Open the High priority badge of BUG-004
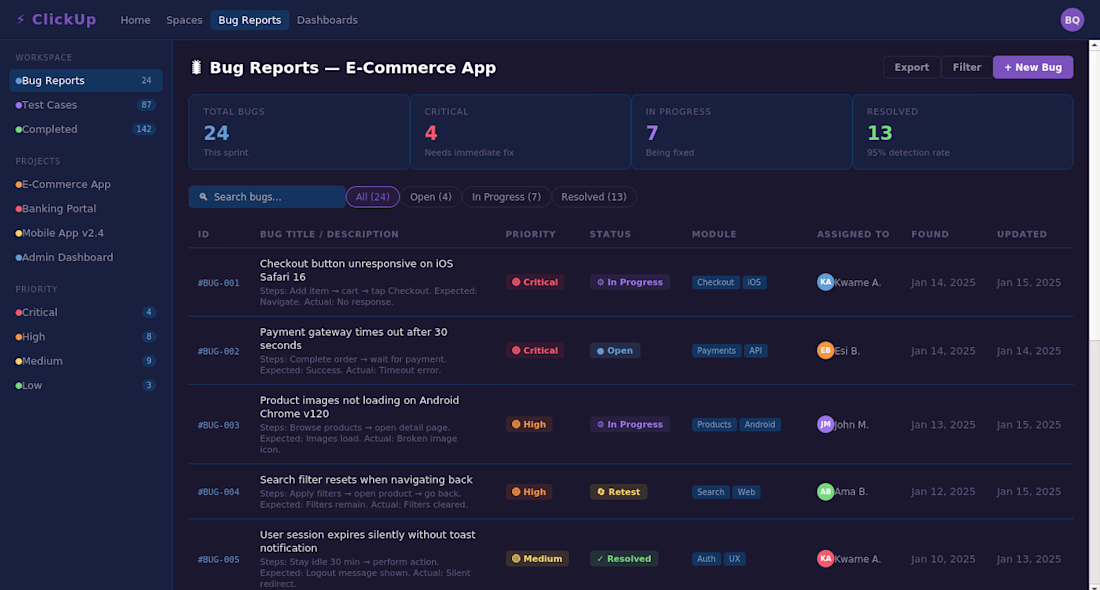This screenshot has height=590, width=1100. coord(529,492)
